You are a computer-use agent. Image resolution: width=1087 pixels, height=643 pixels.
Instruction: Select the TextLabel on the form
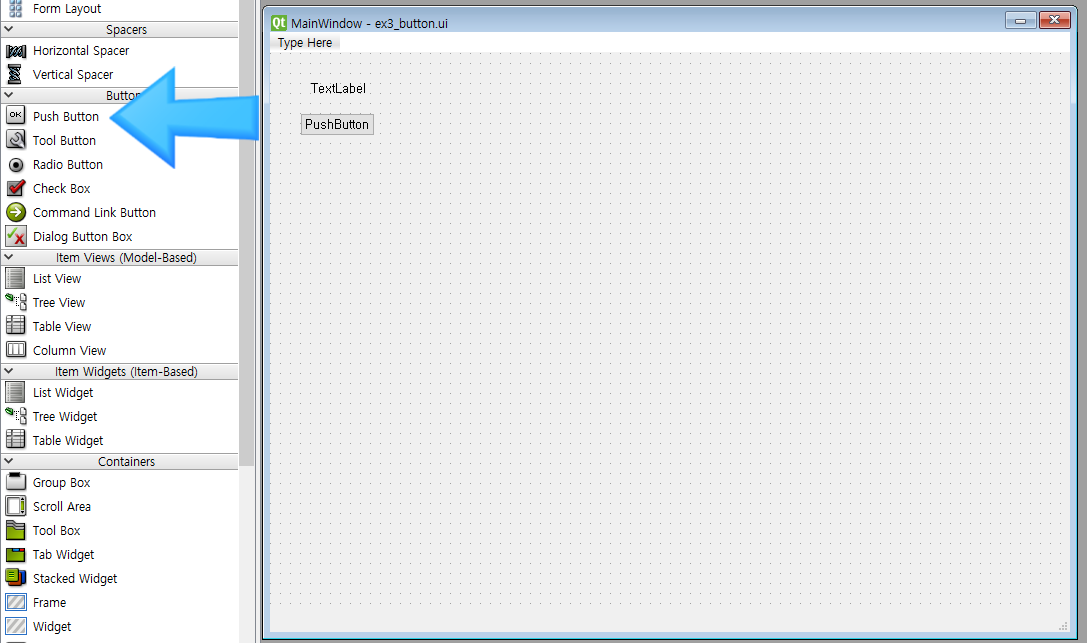click(x=338, y=88)
